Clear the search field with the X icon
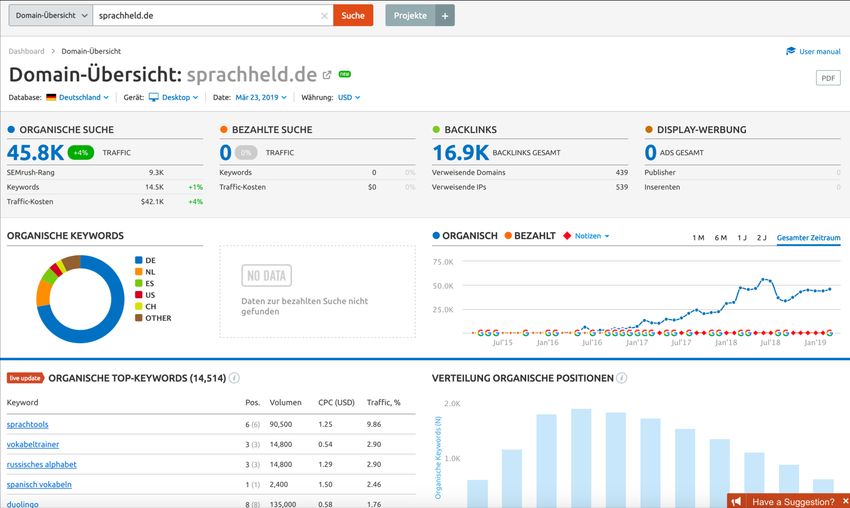 point(324,16)
